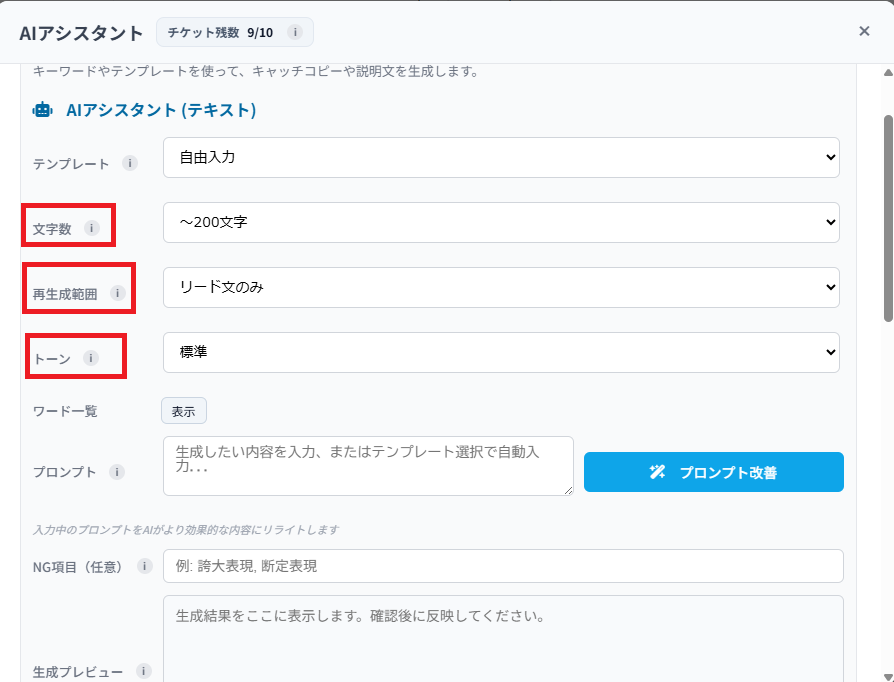Open the テンプレート dropdown showing 自由入力

501,157
